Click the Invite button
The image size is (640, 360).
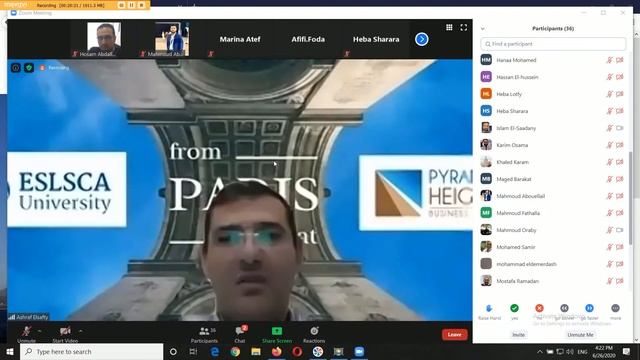(518, 335)
